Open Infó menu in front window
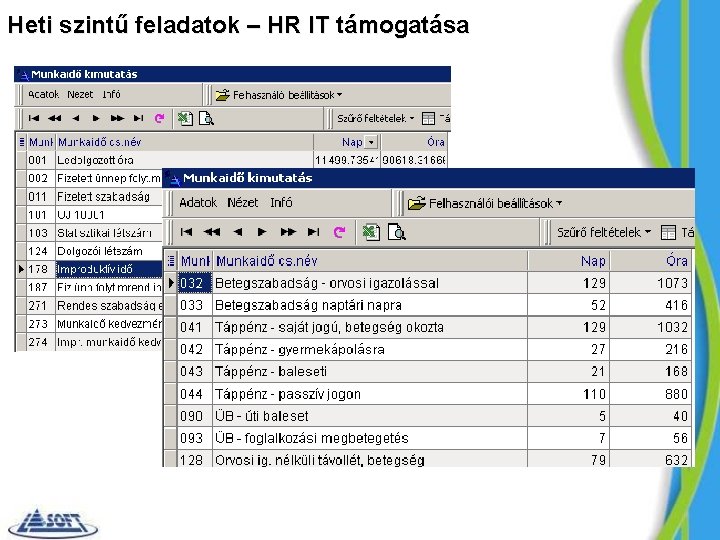This screenshot has width=720, height=540. pos(281,202)
